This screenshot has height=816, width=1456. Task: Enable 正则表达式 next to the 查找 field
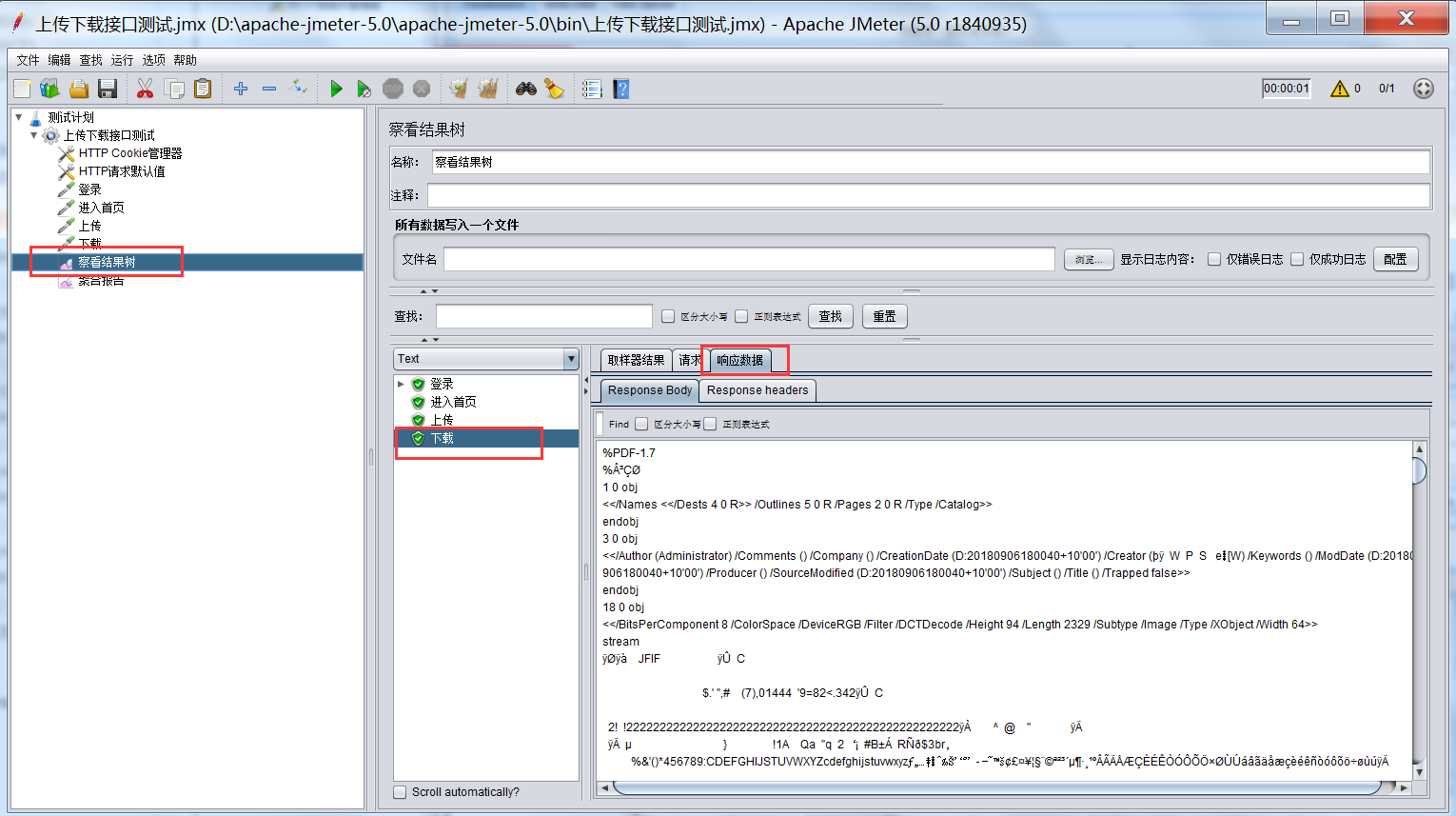(x=741, y=316)
